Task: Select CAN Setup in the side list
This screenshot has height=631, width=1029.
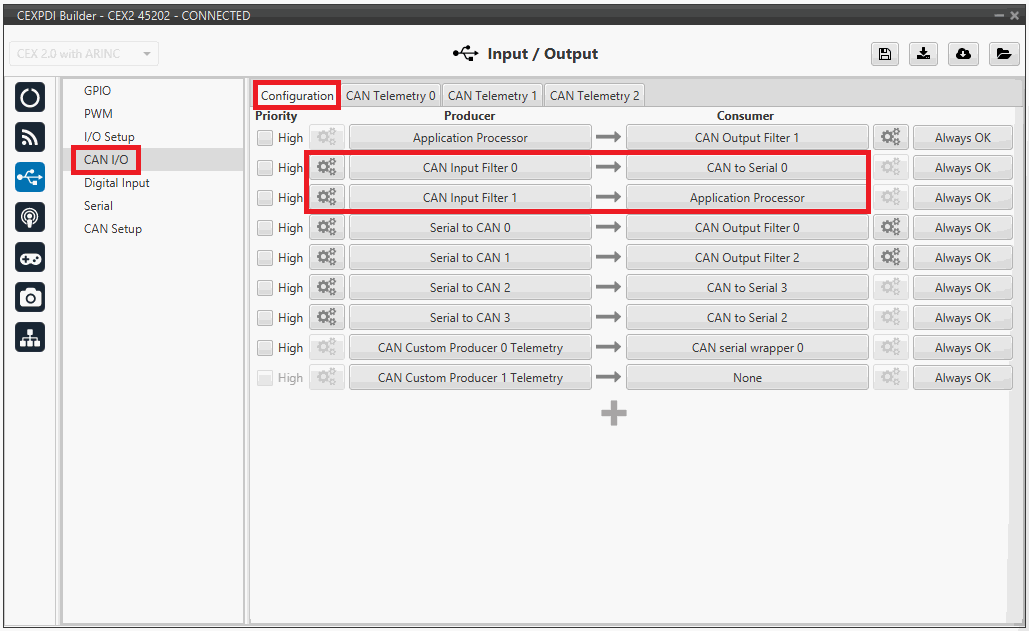Action: pyautogui.click(x=113, y=229)
